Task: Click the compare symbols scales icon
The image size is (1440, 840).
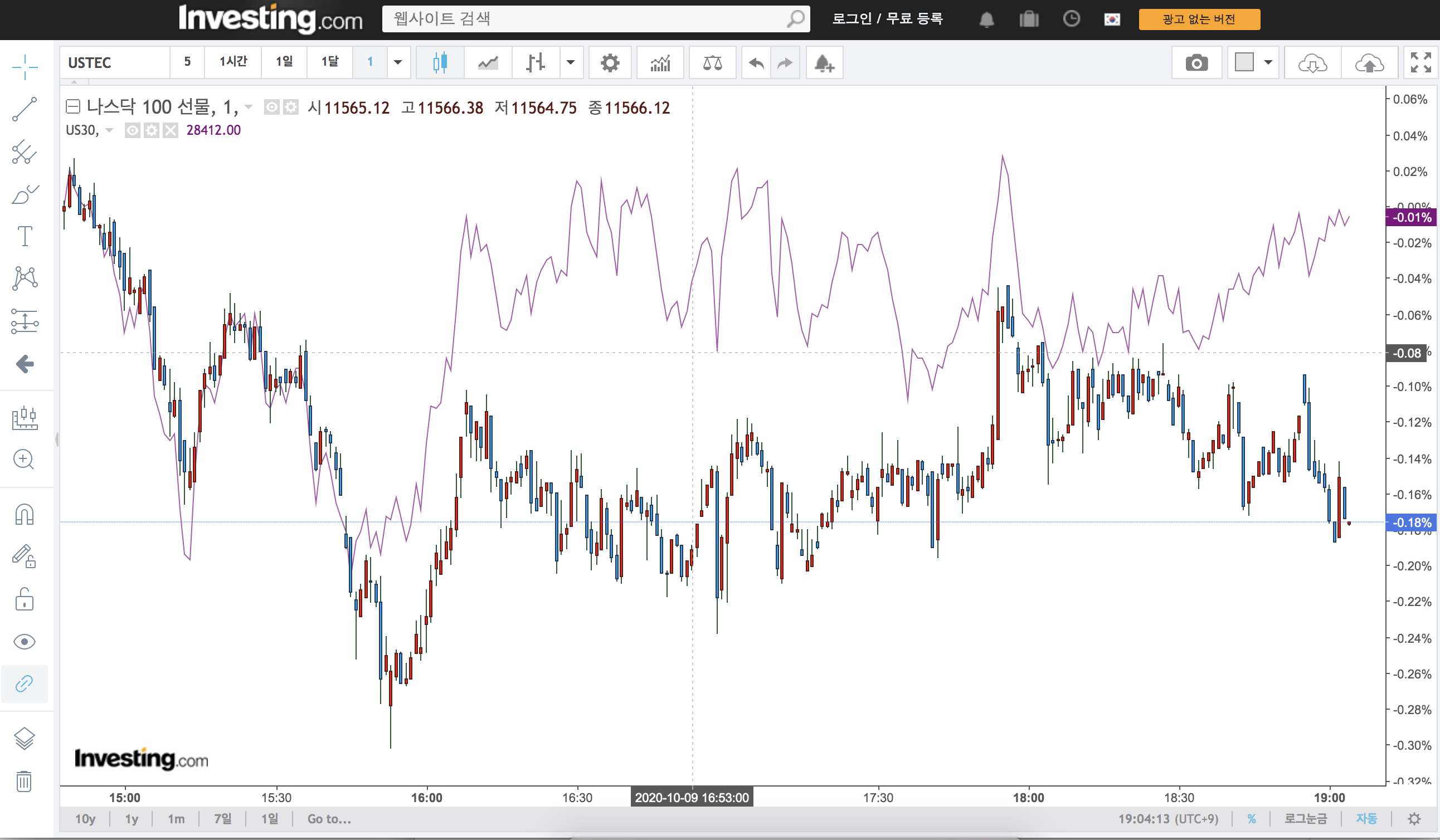Action: pos(712,63)
